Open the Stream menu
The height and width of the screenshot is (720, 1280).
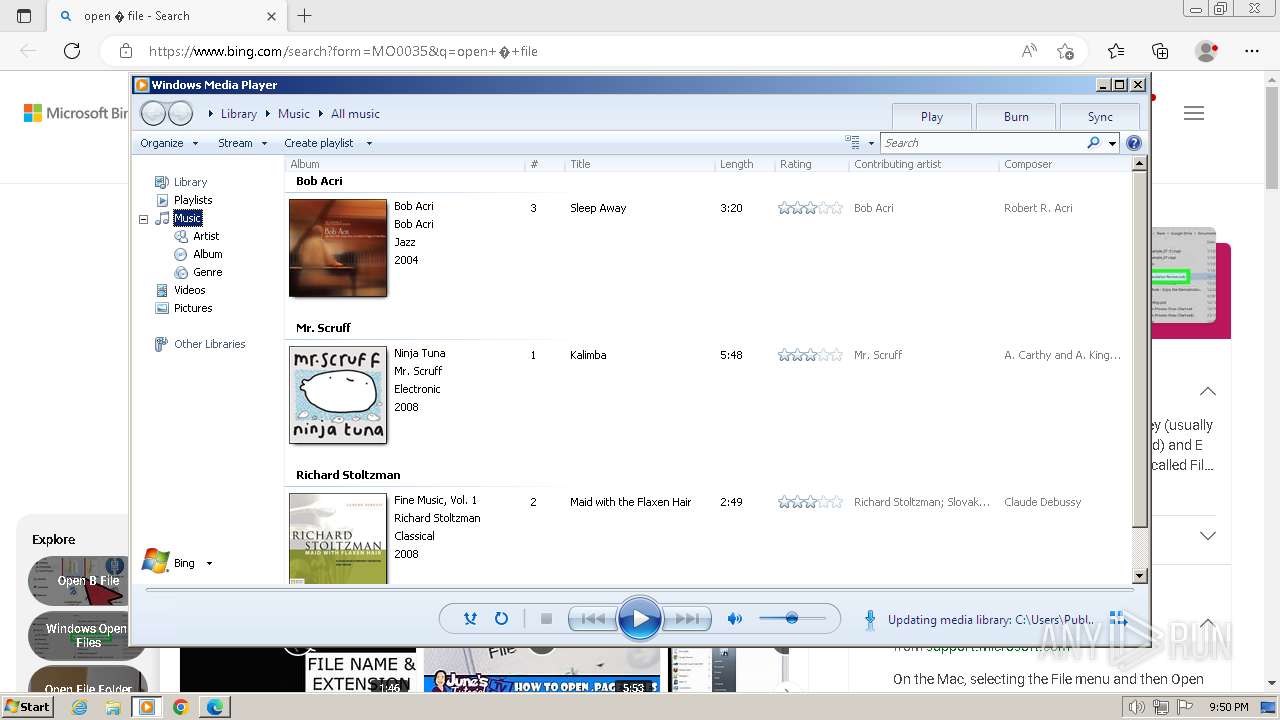[243, 143]
